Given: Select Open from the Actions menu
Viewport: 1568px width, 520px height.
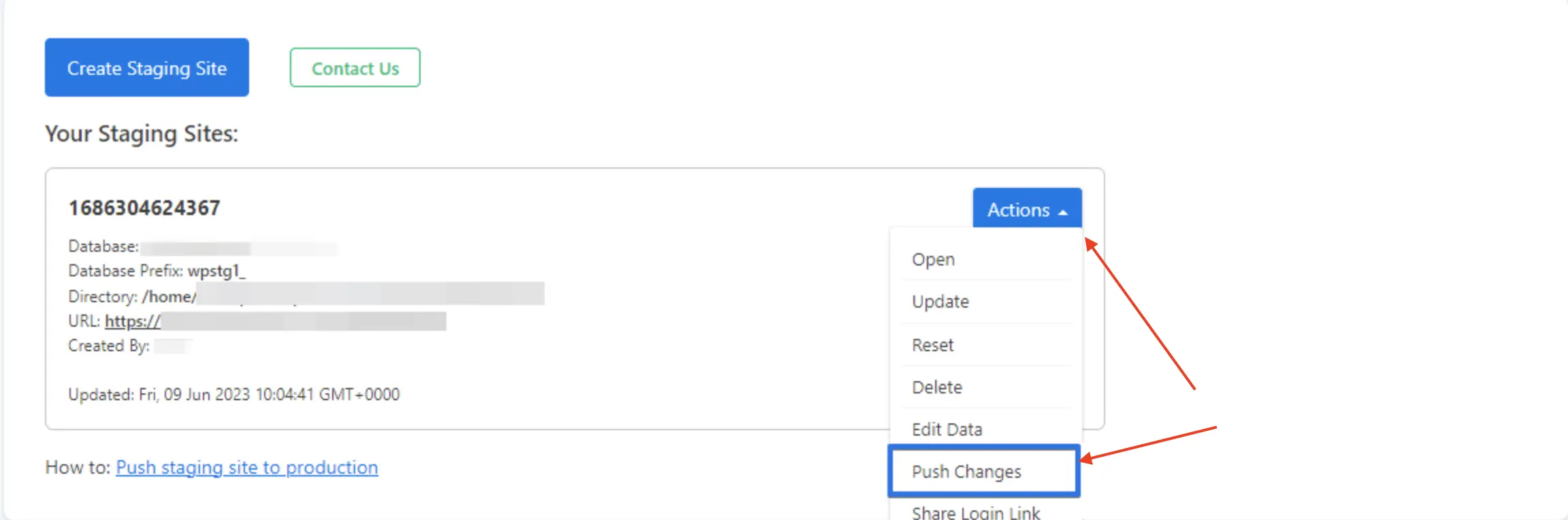Looking at the screenshot, I should click(933, 259).
